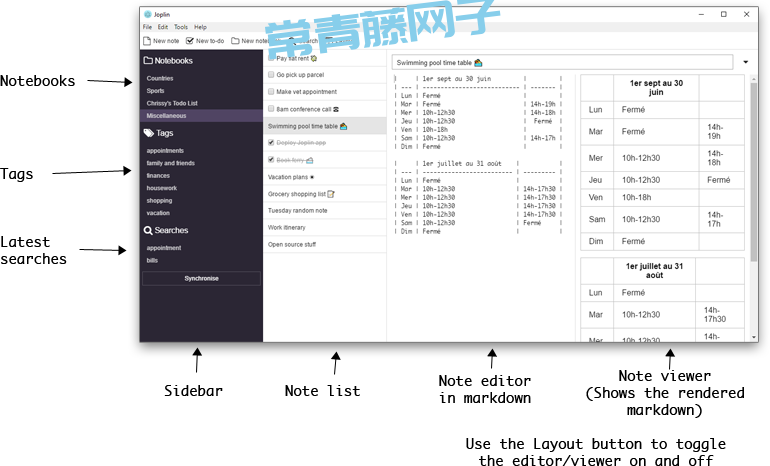Filter by the 'housework' tag
This screenshot has width=770, height=466.
pyautogui.click(x=161, y=187)
